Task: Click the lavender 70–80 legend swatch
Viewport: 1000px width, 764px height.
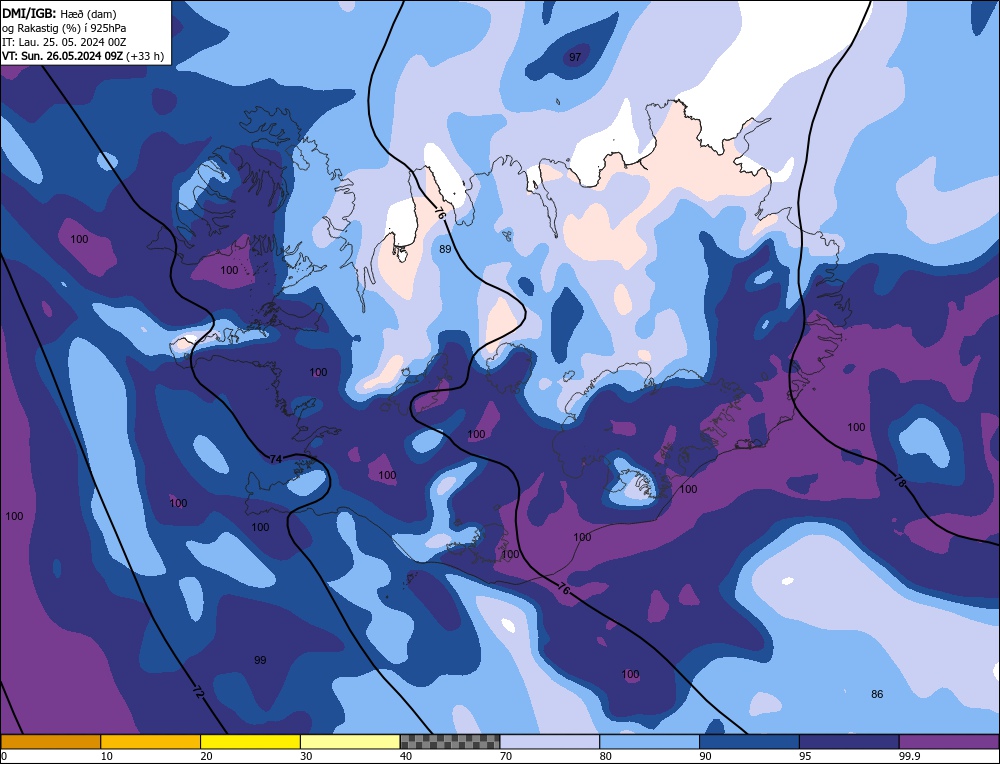Action: point(550,741)
